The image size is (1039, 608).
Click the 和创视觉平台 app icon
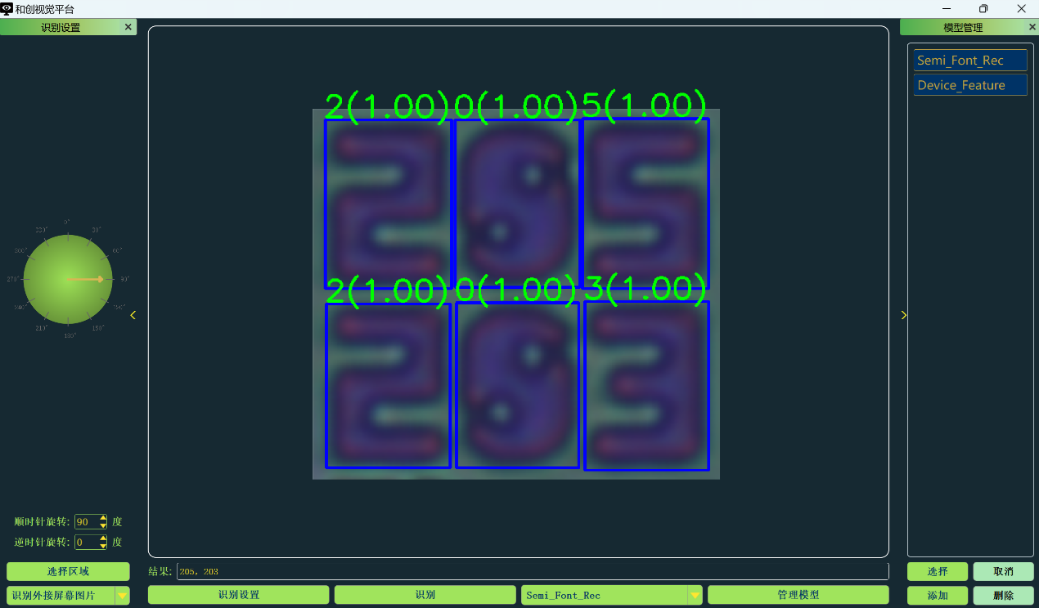(x=7, y=9)
